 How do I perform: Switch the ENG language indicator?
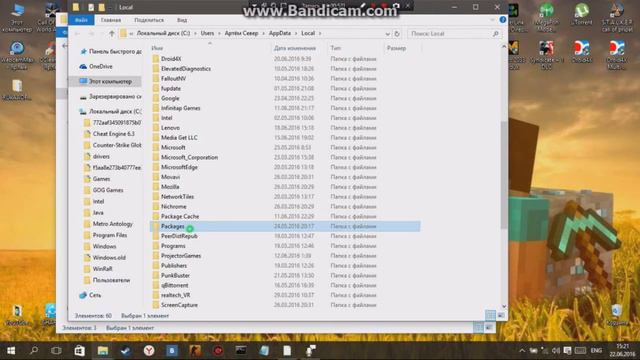click(x=596, y=350)
